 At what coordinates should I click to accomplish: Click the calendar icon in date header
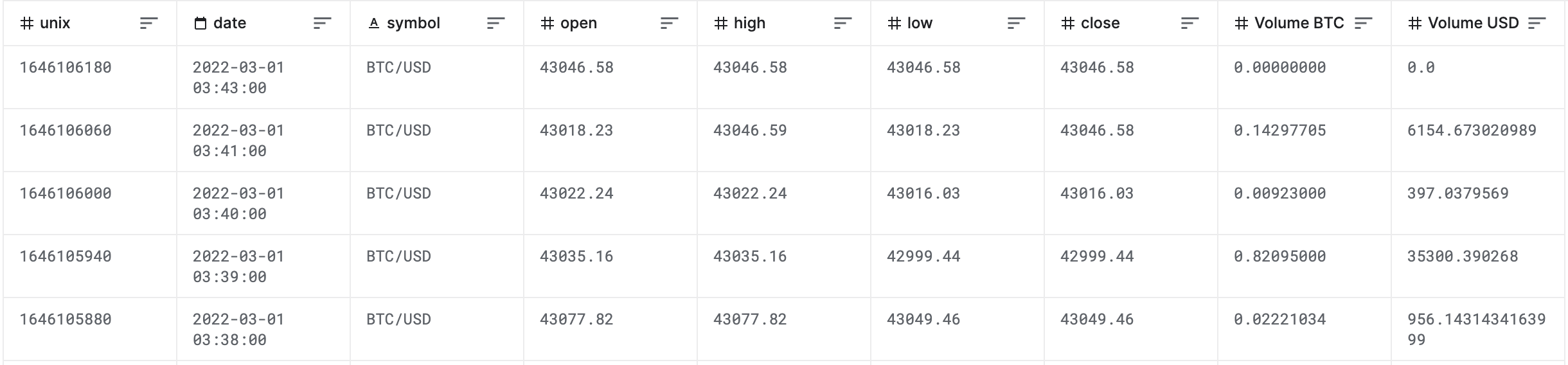click(200, 24)
